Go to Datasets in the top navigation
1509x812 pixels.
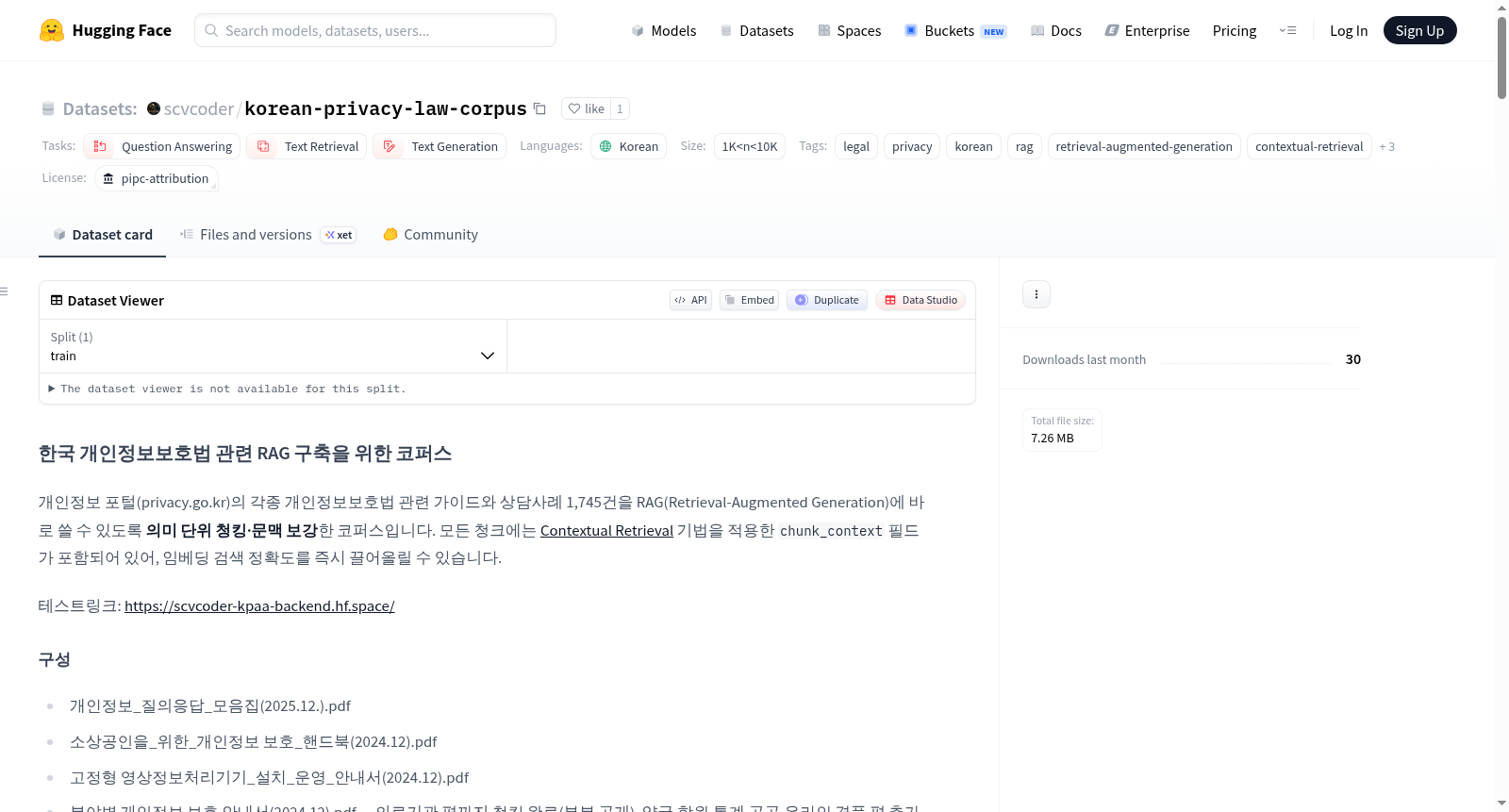tap(756, 31)
